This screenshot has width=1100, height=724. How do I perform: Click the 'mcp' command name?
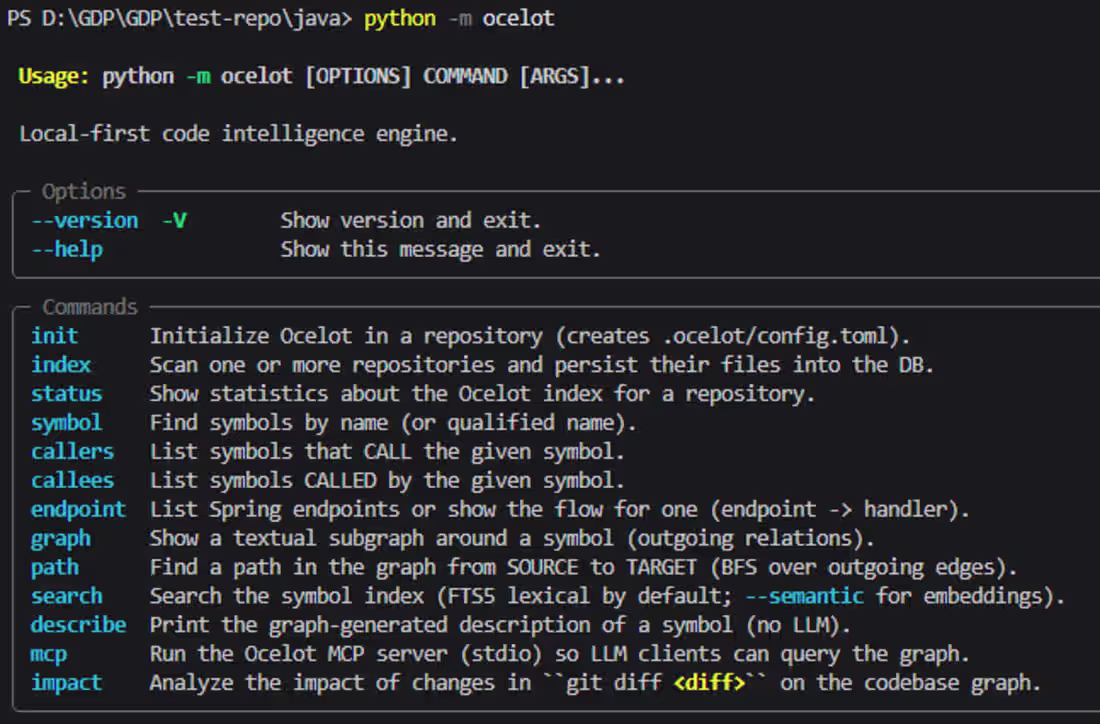(48, 654)
